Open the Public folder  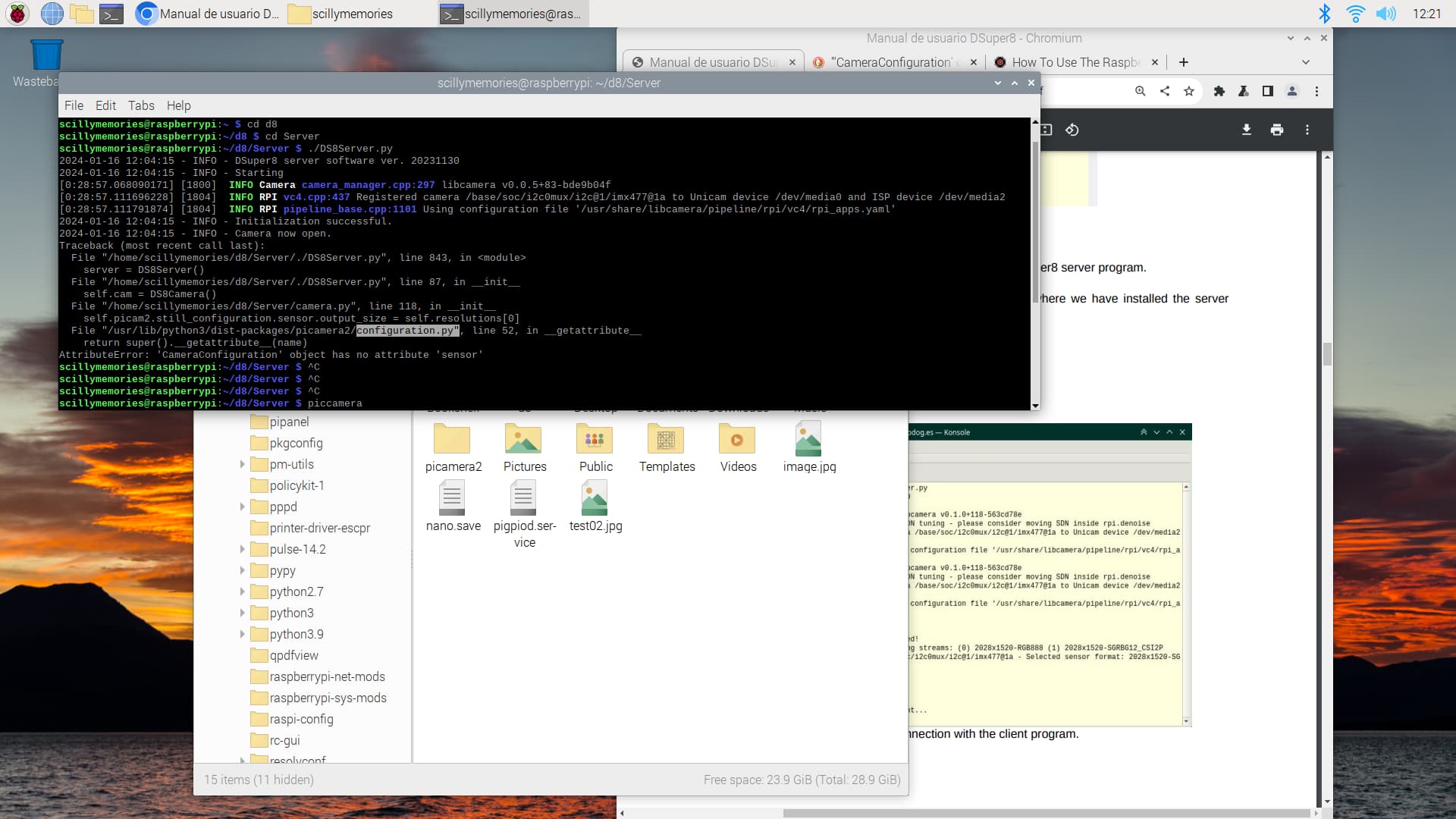(595, 448)
